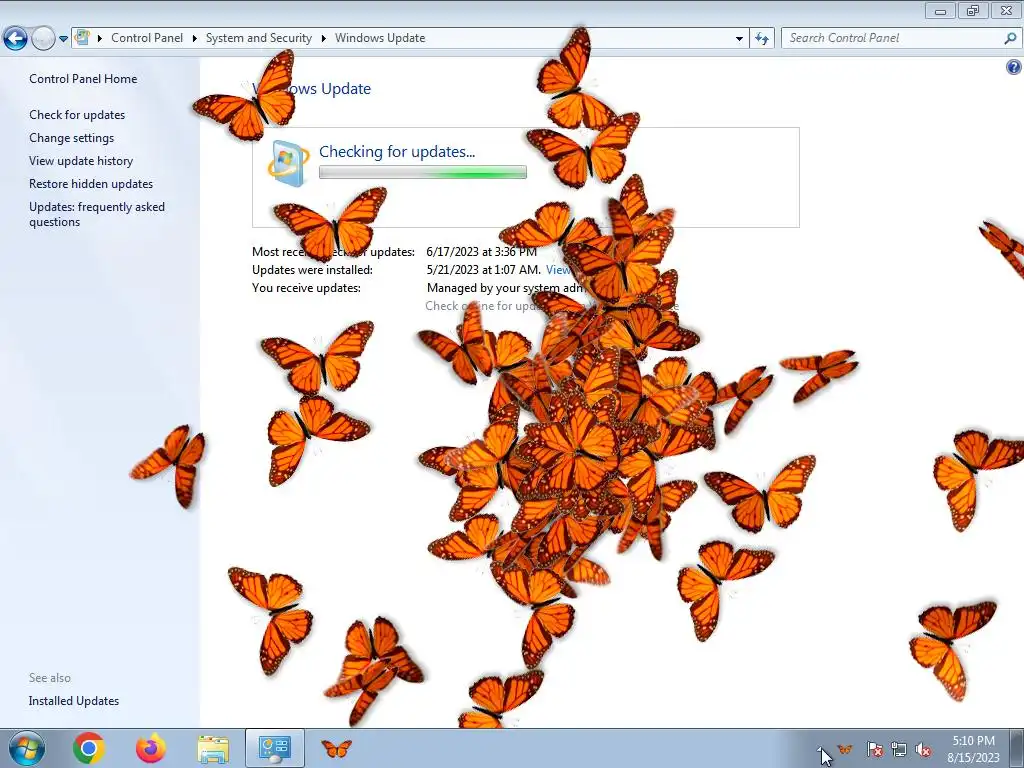Viewport: 1024px width, 768px height.
Task: Open Updates: frequently asked questions
Action: pyautogui.click(x=97, y=214)
